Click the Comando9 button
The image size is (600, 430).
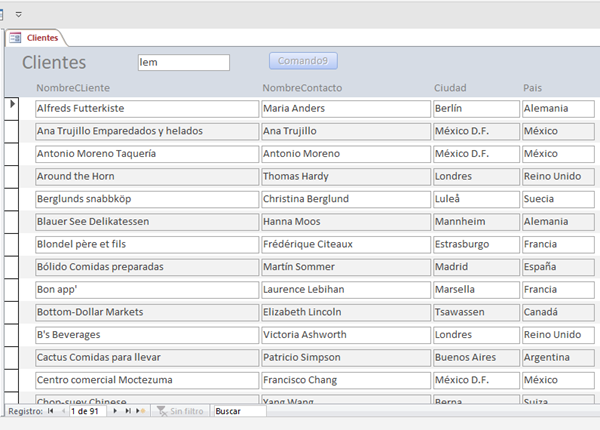tap(303, 61)
